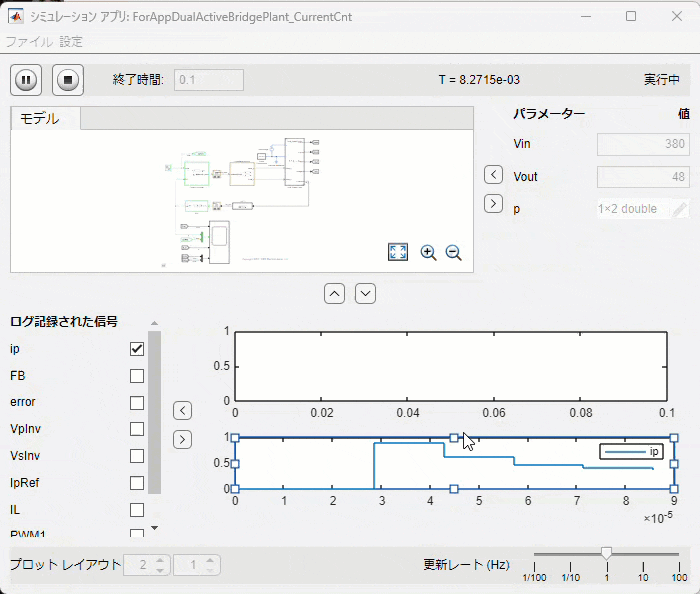The width and height of the screenshot is (700, 594).
Task: Click the model diagram thumbnail
Action: pyautogui.click(x=242, y=201)
